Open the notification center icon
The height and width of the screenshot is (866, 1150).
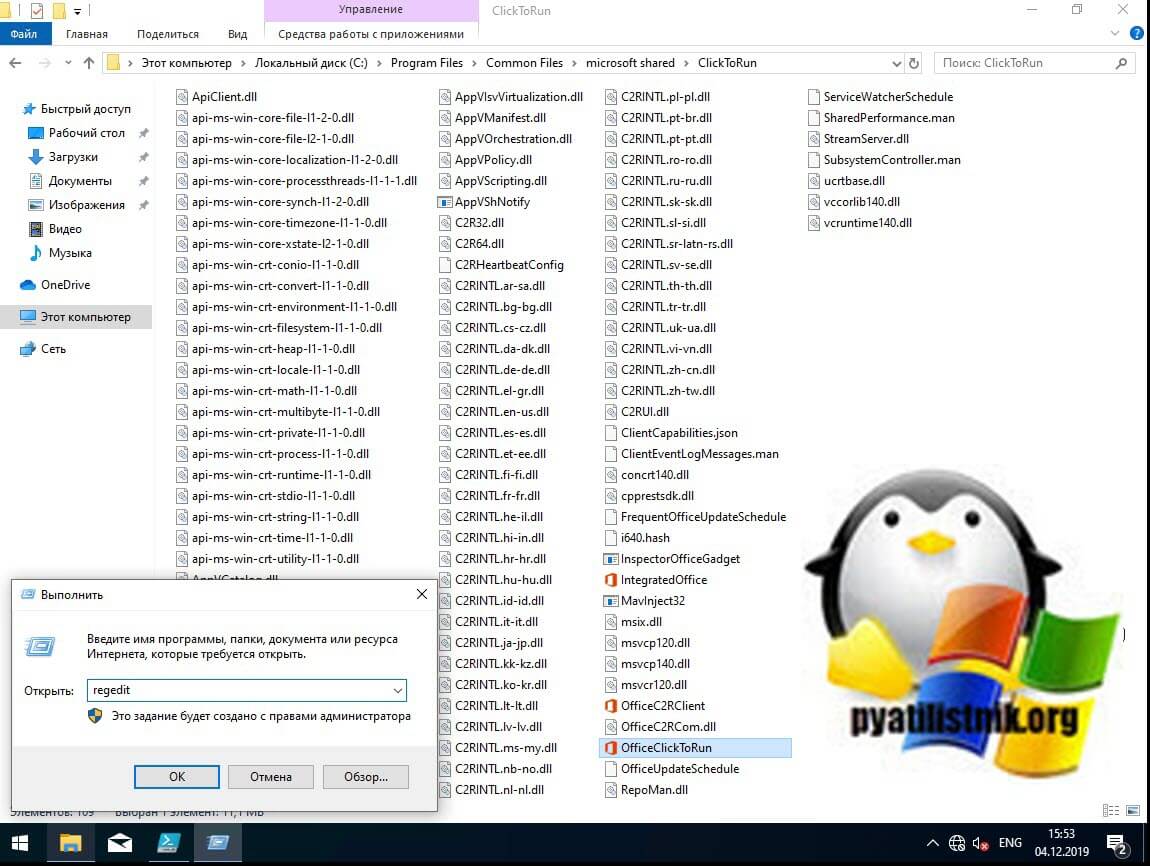coord(1117,845)
